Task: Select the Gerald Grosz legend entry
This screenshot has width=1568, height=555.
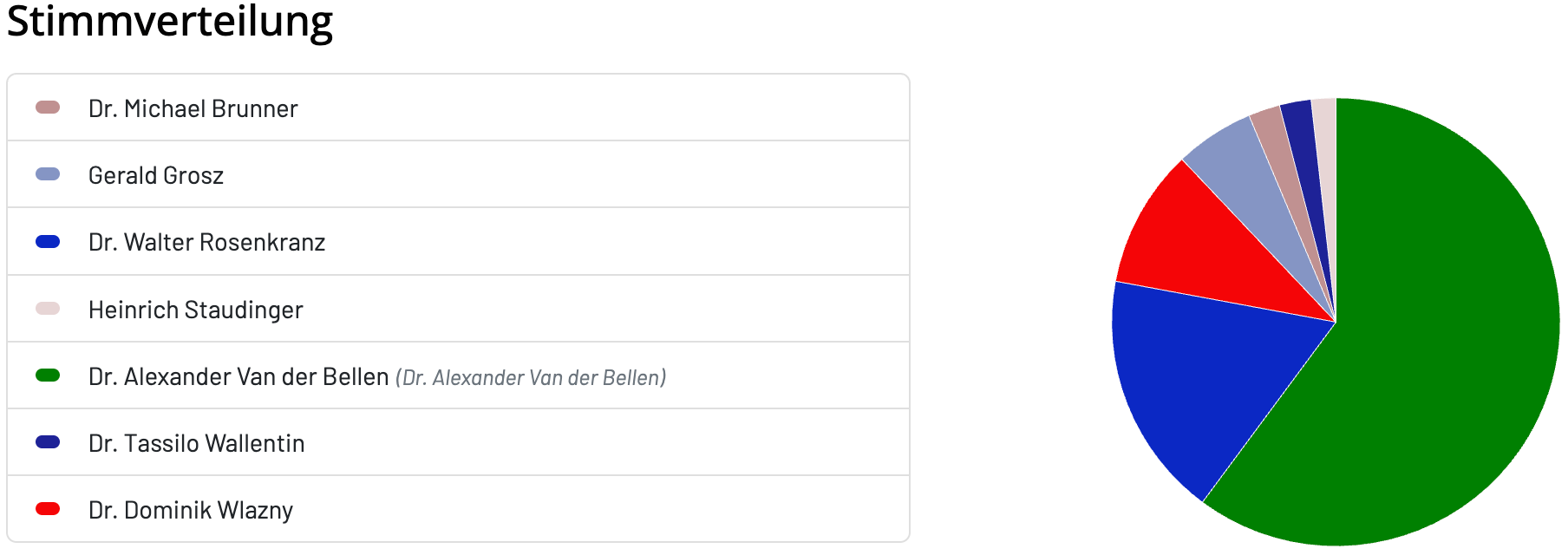Action: point(156,175)
